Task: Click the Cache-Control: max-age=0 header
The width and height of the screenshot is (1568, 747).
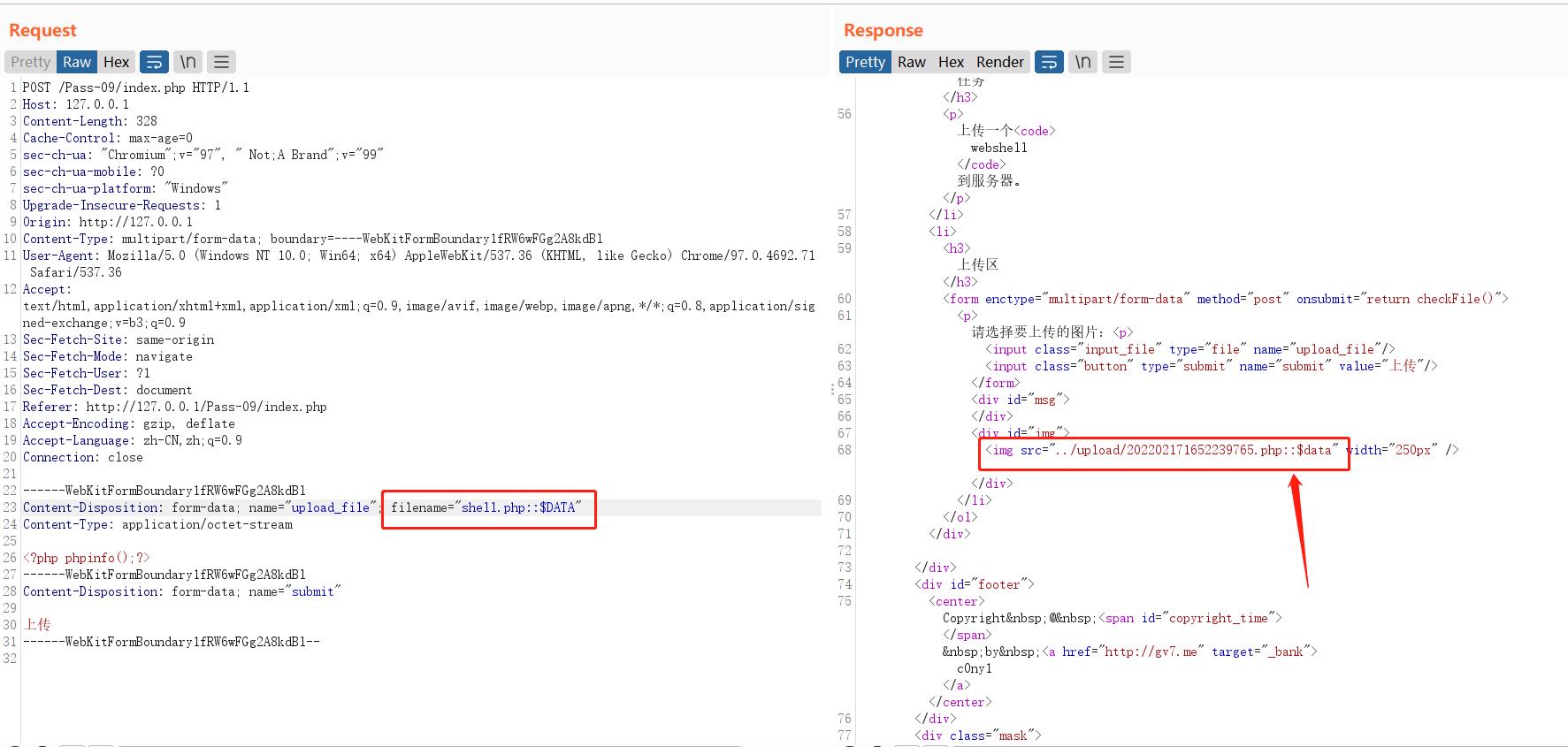Action: coord(108,138)
